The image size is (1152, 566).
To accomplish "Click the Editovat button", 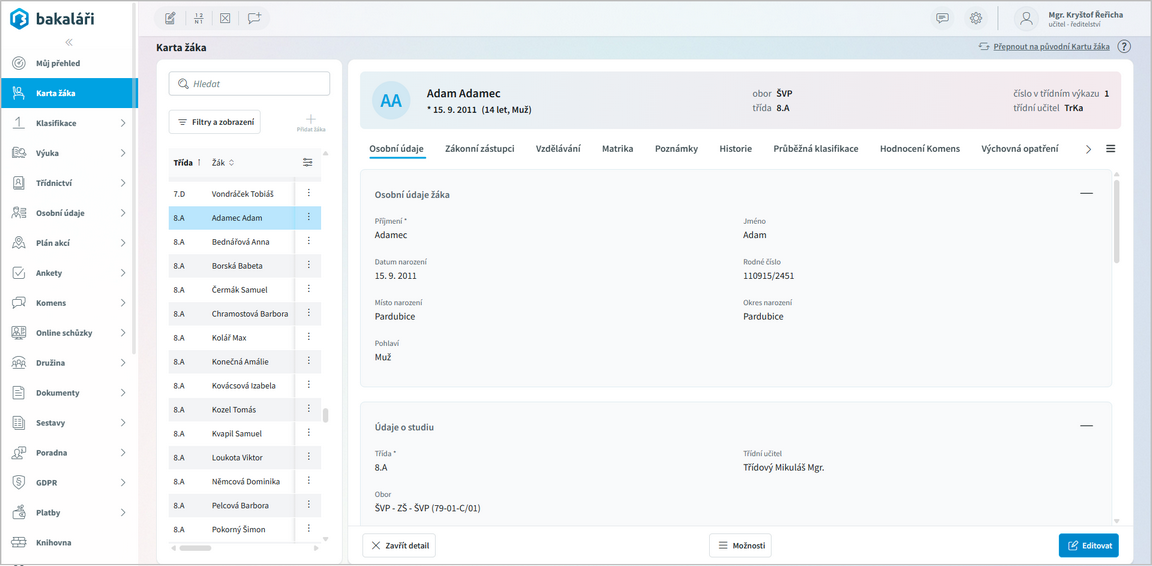I will click(1088, 545).
